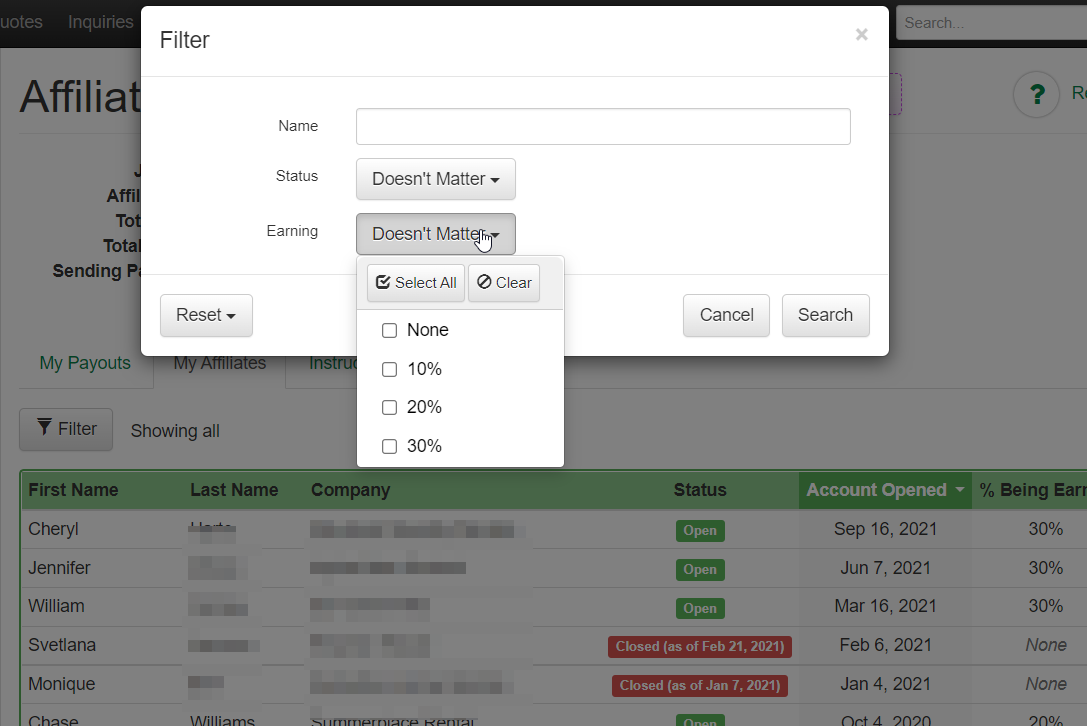
Task: Tick the 20% earning checkbox
Action: [x=390, y=408]
